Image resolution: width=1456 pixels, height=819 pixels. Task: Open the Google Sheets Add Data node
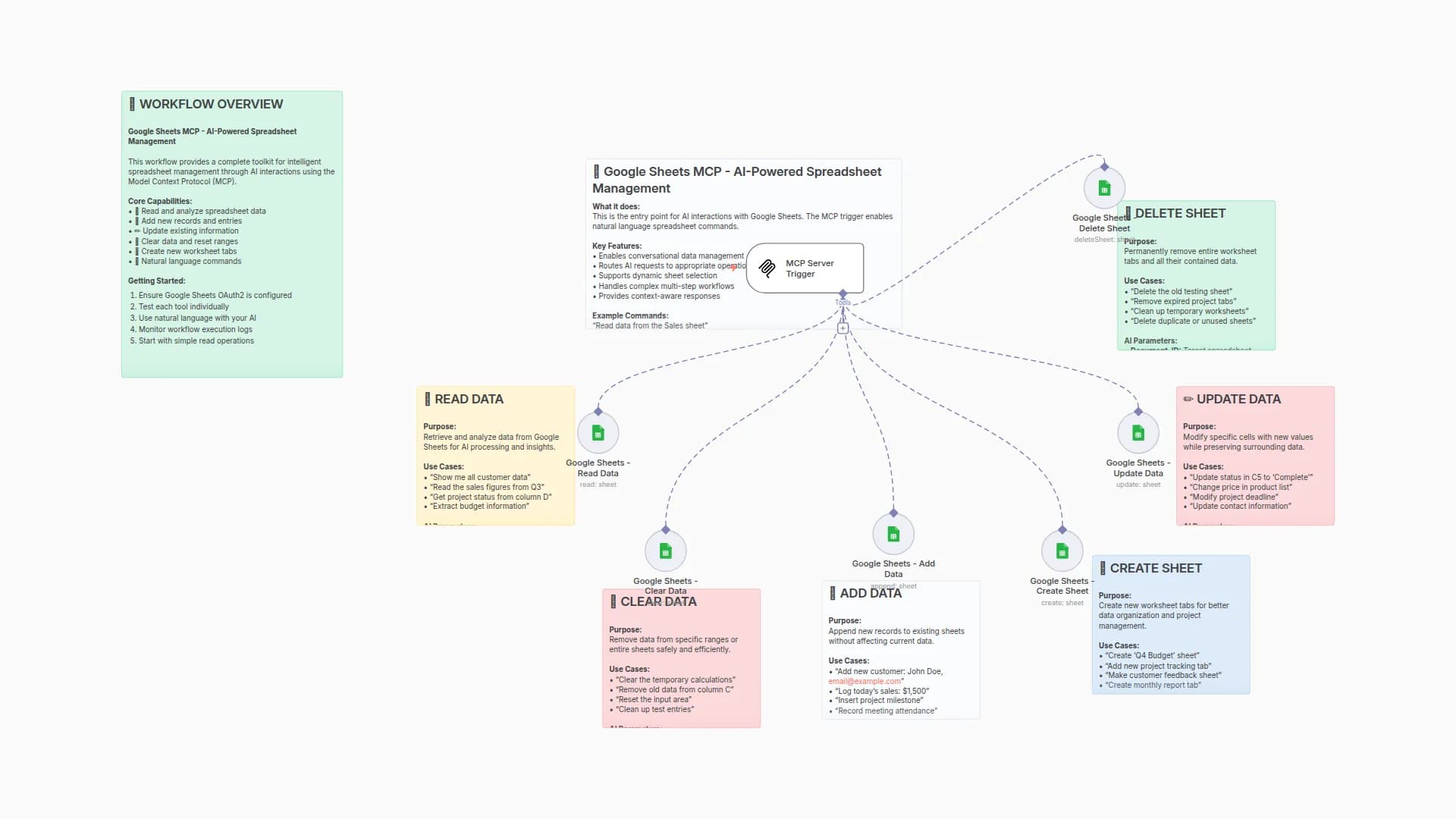pos(893,535)
